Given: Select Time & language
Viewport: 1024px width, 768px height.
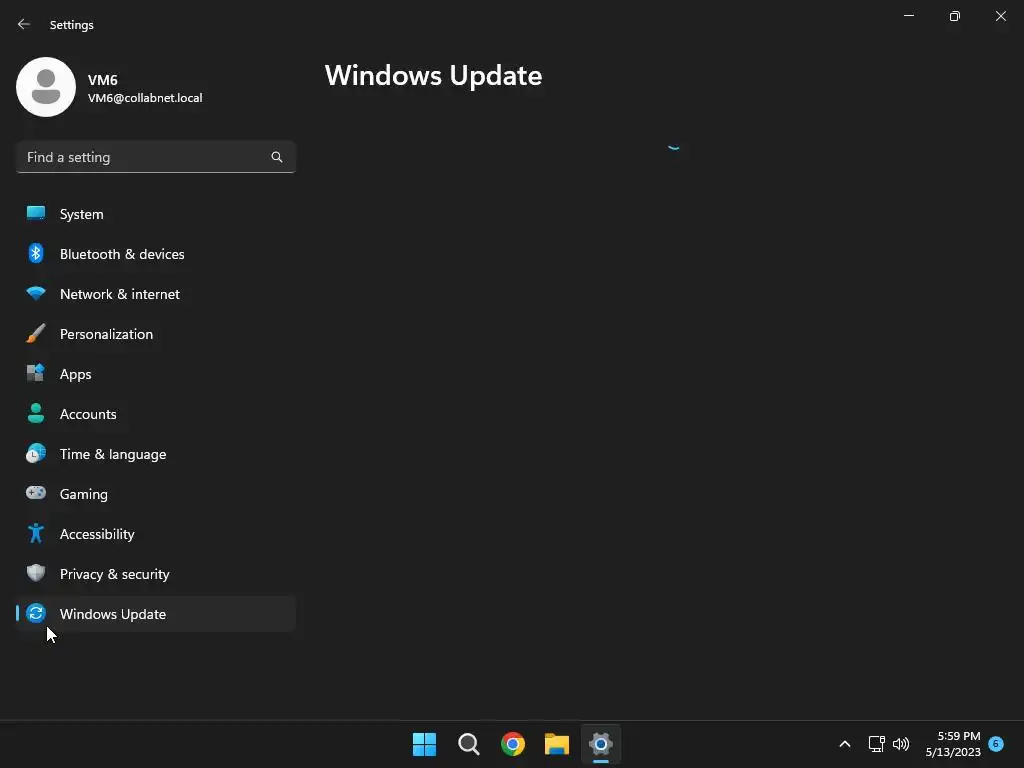Looking at the screenshot, I should (x=155, y=454).
